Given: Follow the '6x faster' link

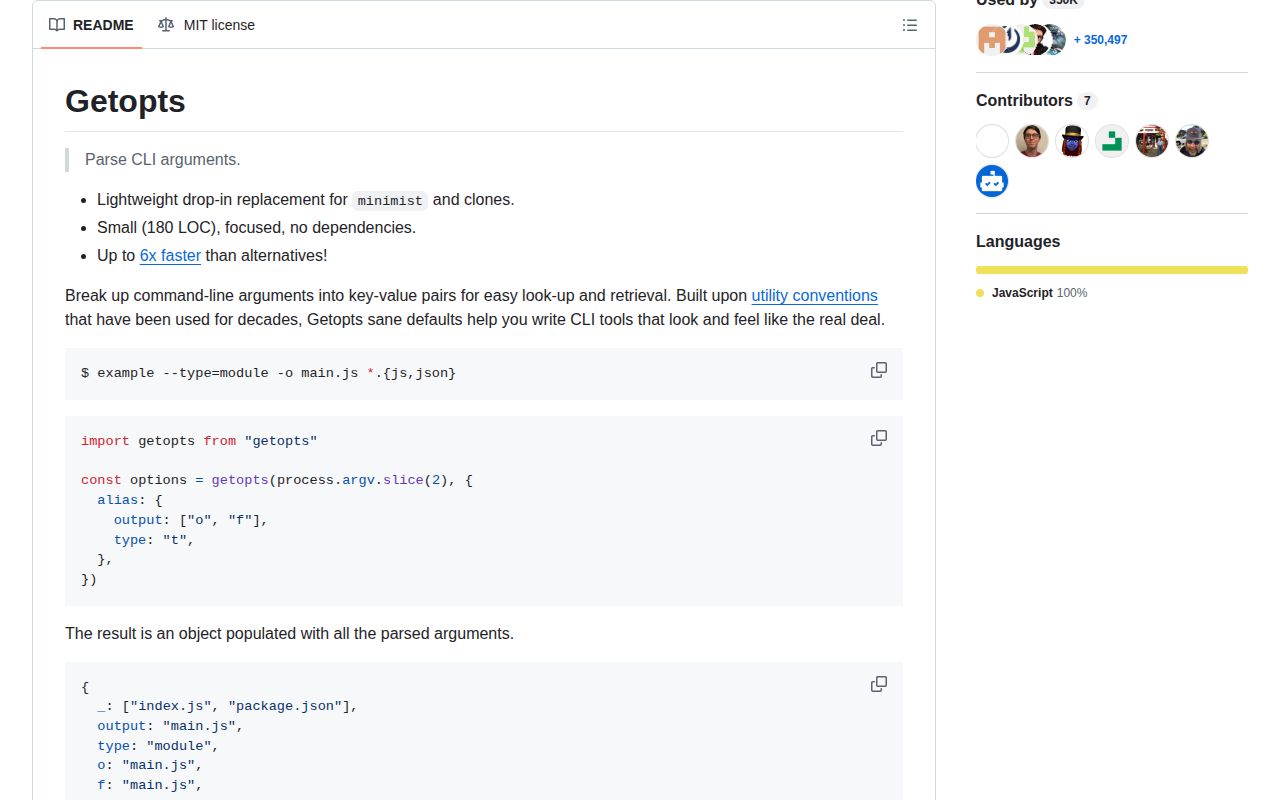Looking at the screenshot, I should pos(170,255).
